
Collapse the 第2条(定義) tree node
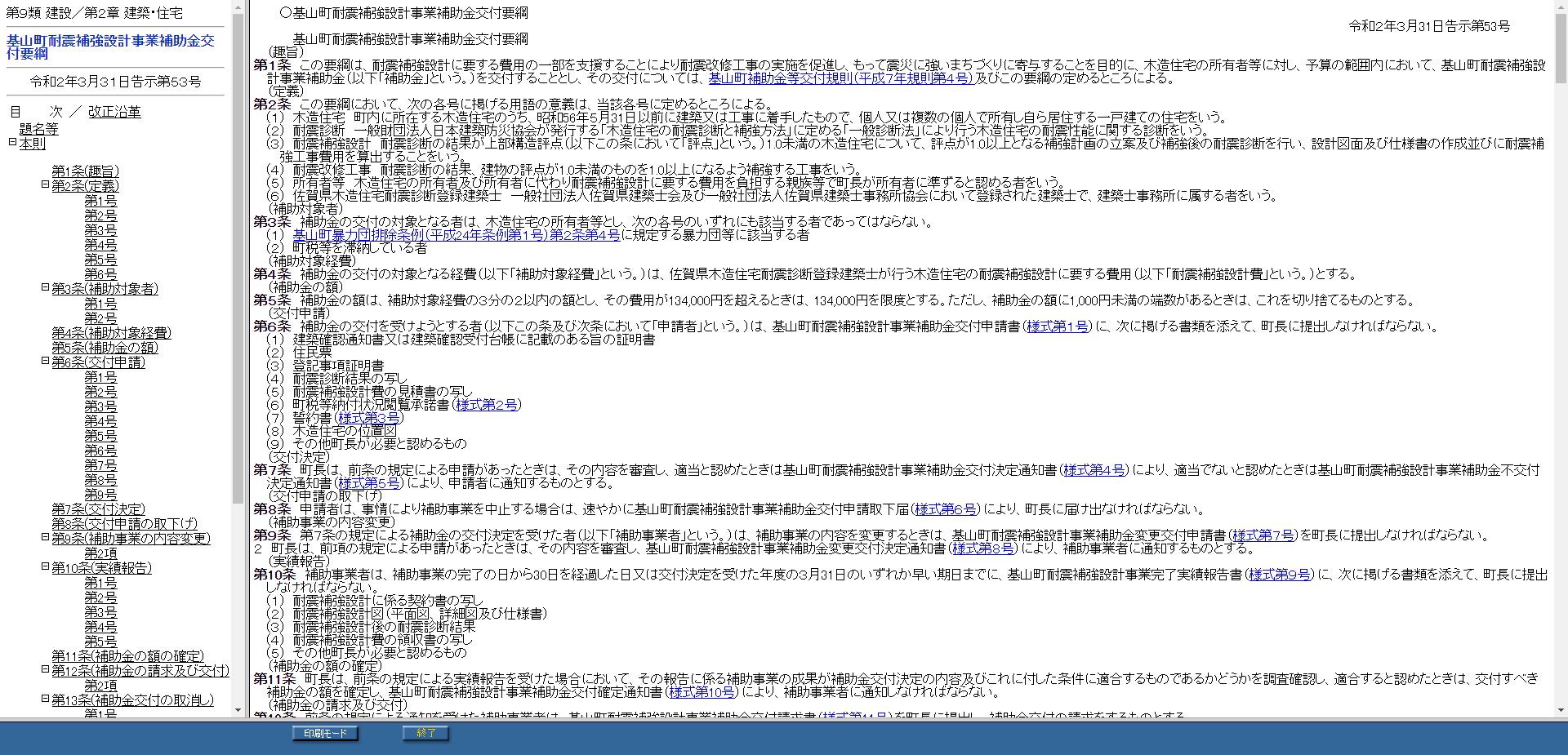tap(43, 185)
